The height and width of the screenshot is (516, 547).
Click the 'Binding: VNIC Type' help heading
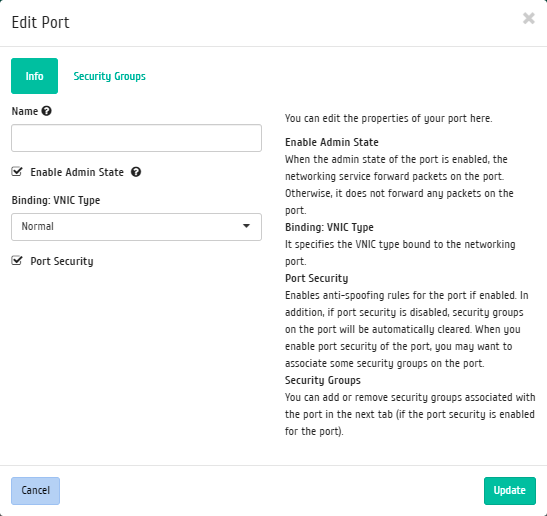[329, 227]
